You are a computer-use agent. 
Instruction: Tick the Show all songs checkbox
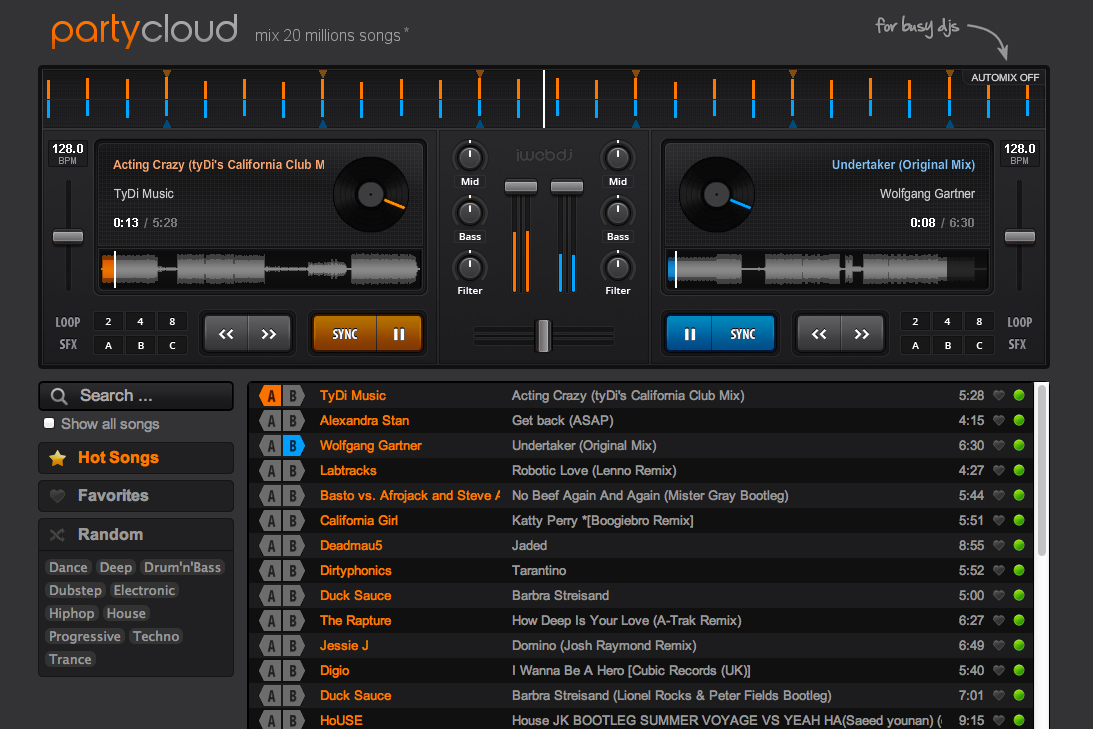(x=49, y=423)
